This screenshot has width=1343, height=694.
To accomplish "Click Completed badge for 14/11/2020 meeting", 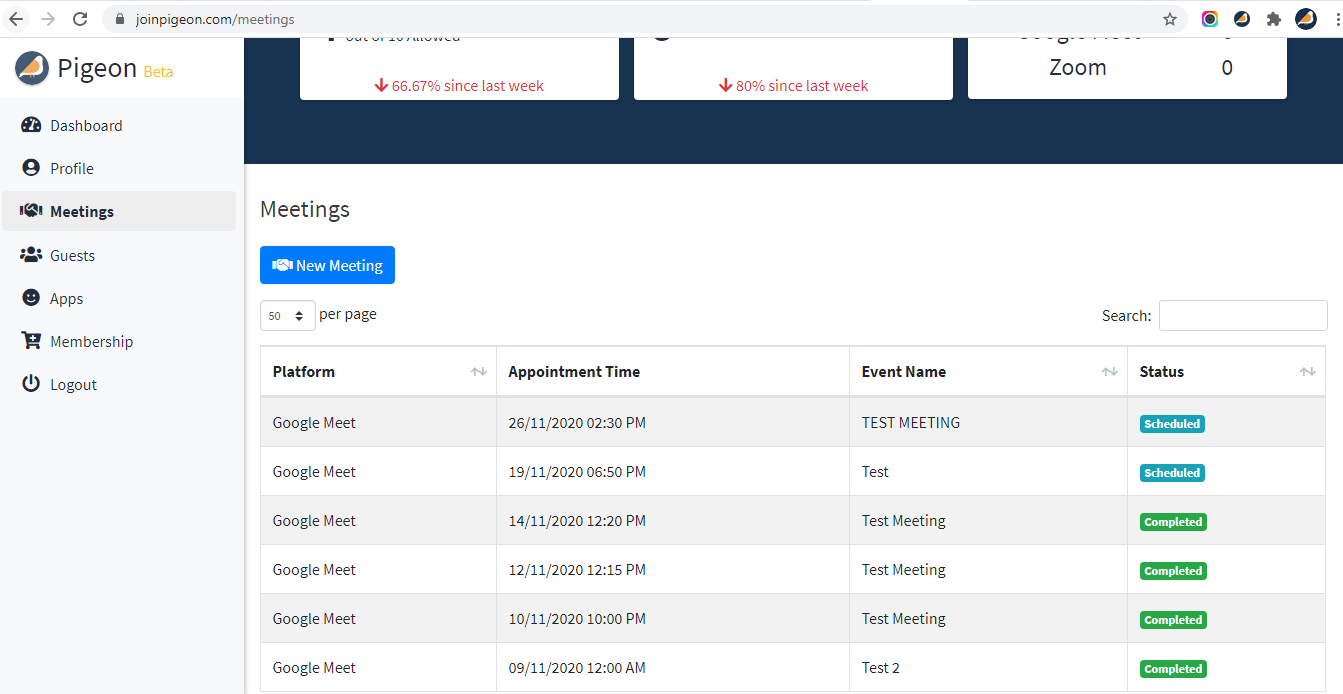I will tap(1173, 522).
